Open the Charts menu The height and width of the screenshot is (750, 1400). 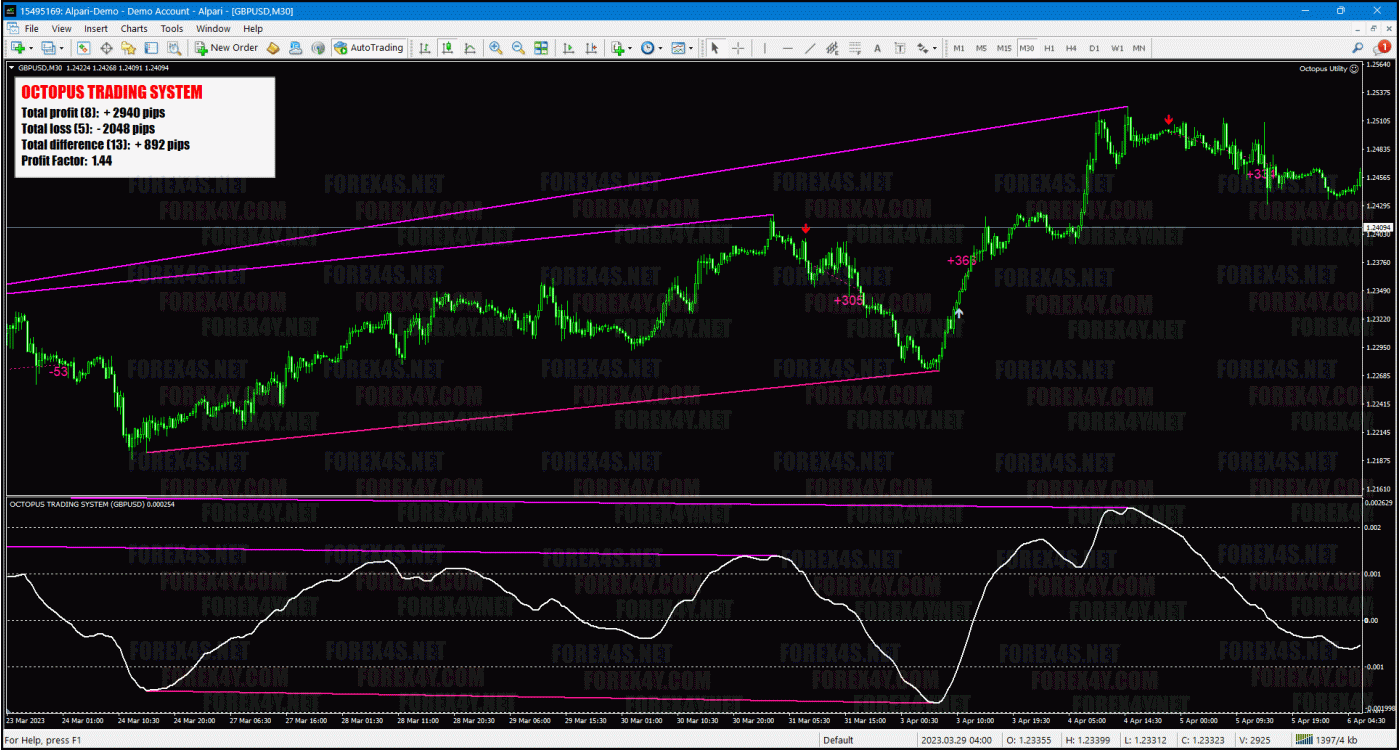(133, 28)
